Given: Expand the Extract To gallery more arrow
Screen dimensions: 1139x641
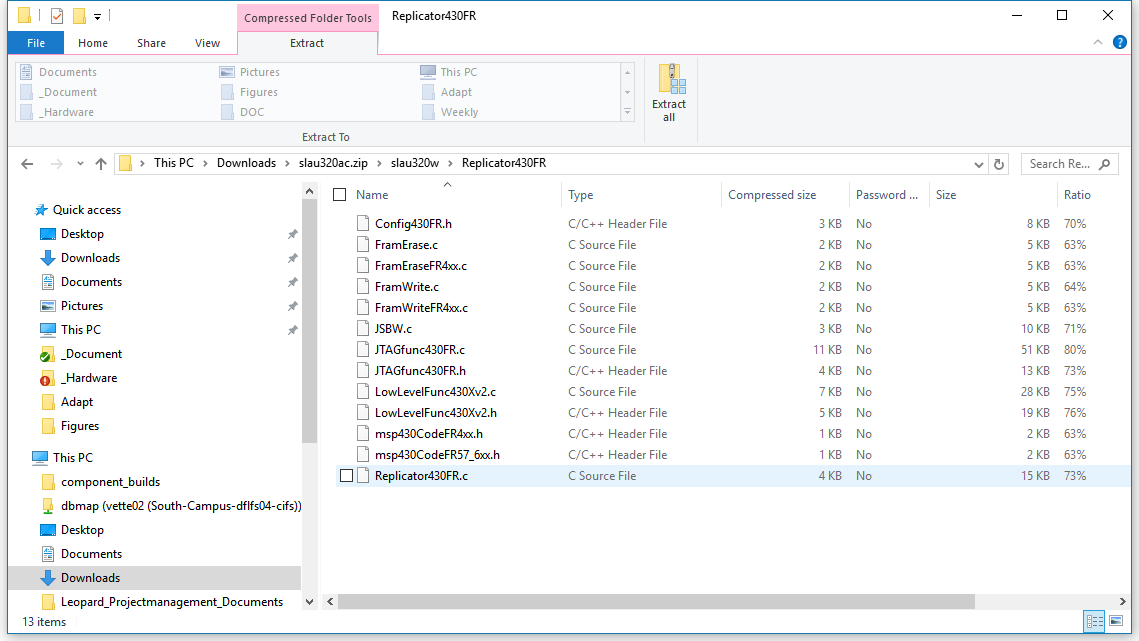Looking at the screenshot, I should pyautogui.click(x=628, y=112).
